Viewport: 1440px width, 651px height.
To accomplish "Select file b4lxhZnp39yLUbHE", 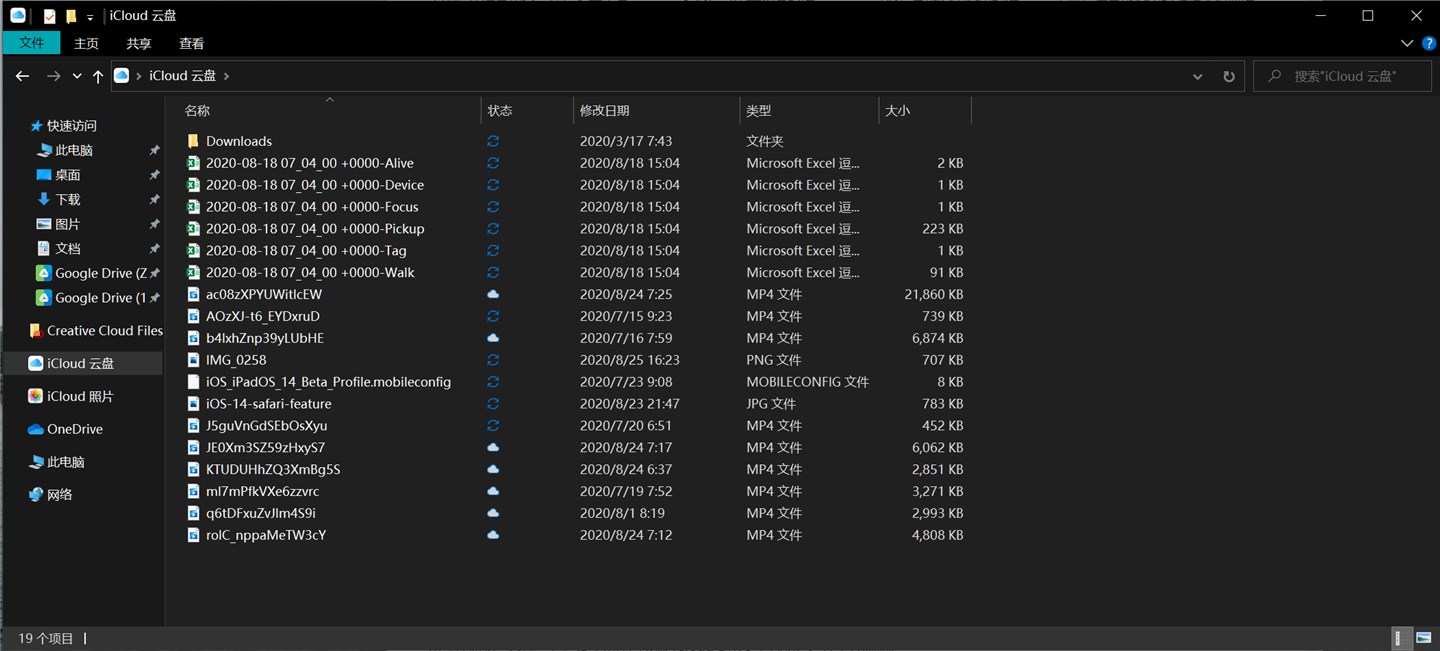I will pyautogui.click(x=265, y=338).
